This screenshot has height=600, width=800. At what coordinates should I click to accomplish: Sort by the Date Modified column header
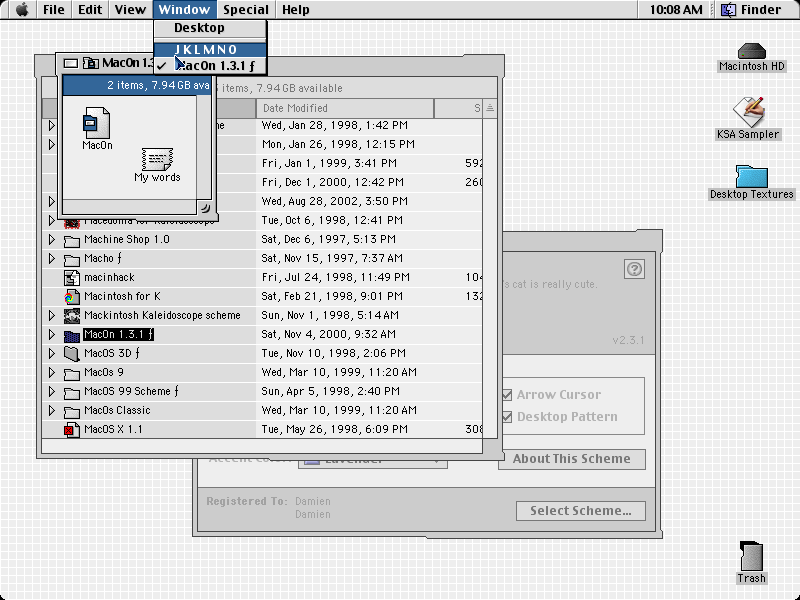pos(345,108)
